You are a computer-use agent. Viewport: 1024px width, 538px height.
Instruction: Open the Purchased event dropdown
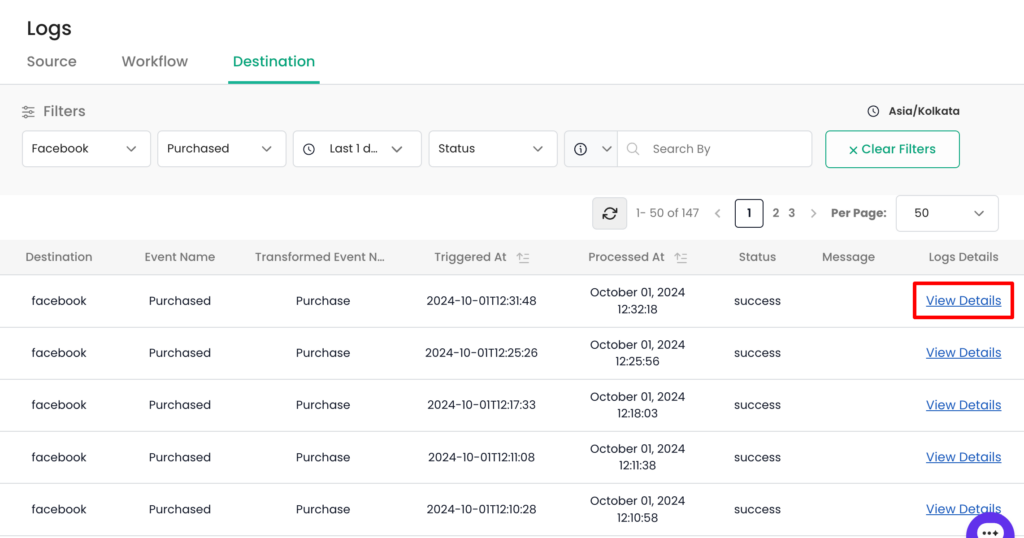coord(221,149)
